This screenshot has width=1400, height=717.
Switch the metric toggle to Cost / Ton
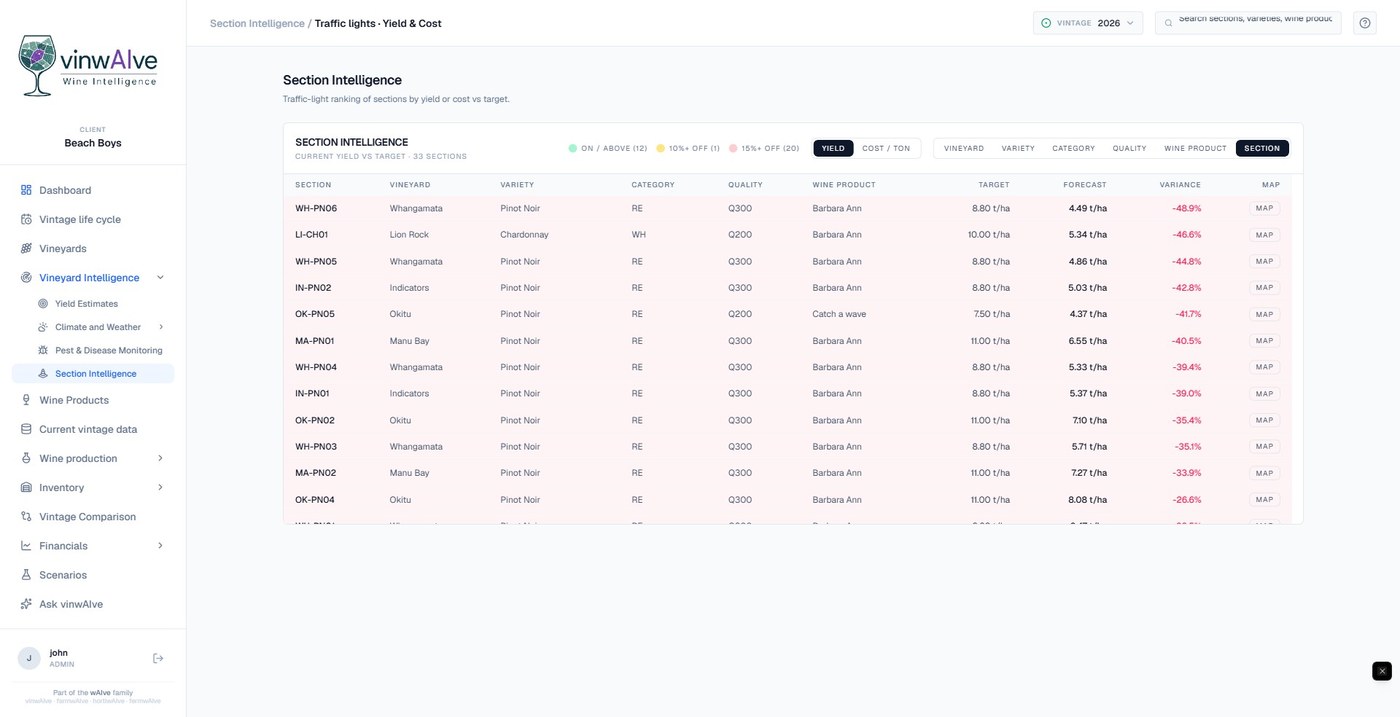887,148
